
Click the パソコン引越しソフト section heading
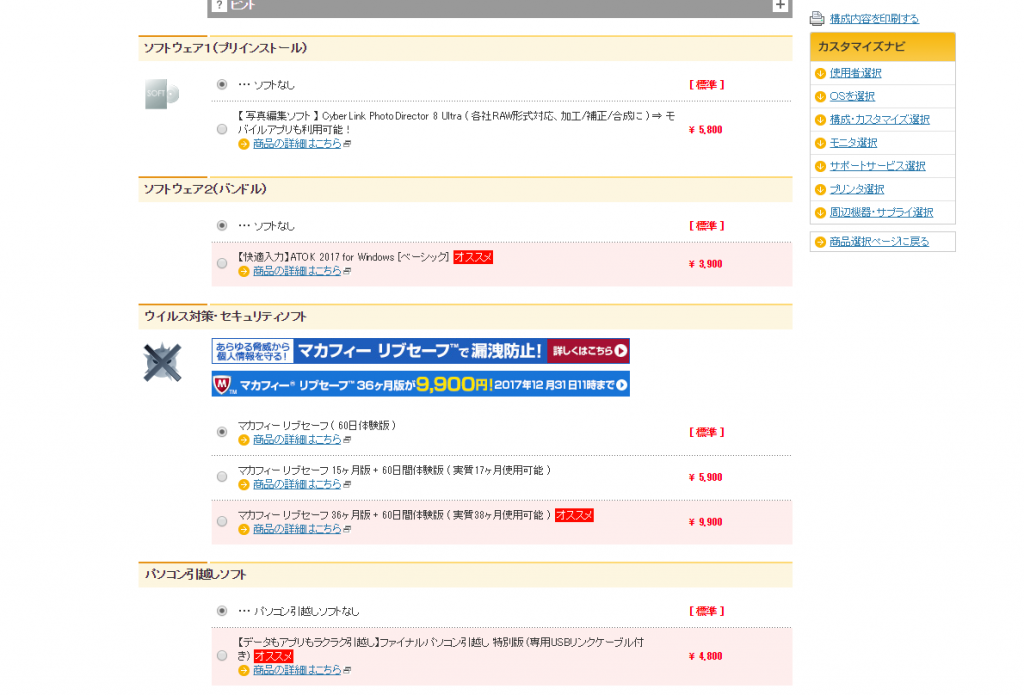pyautogui.click(x=195, y=575)
